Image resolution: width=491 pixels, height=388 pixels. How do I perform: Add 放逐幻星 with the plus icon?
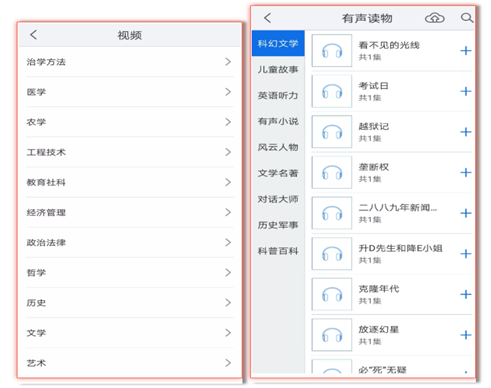(x=466, y=335)
